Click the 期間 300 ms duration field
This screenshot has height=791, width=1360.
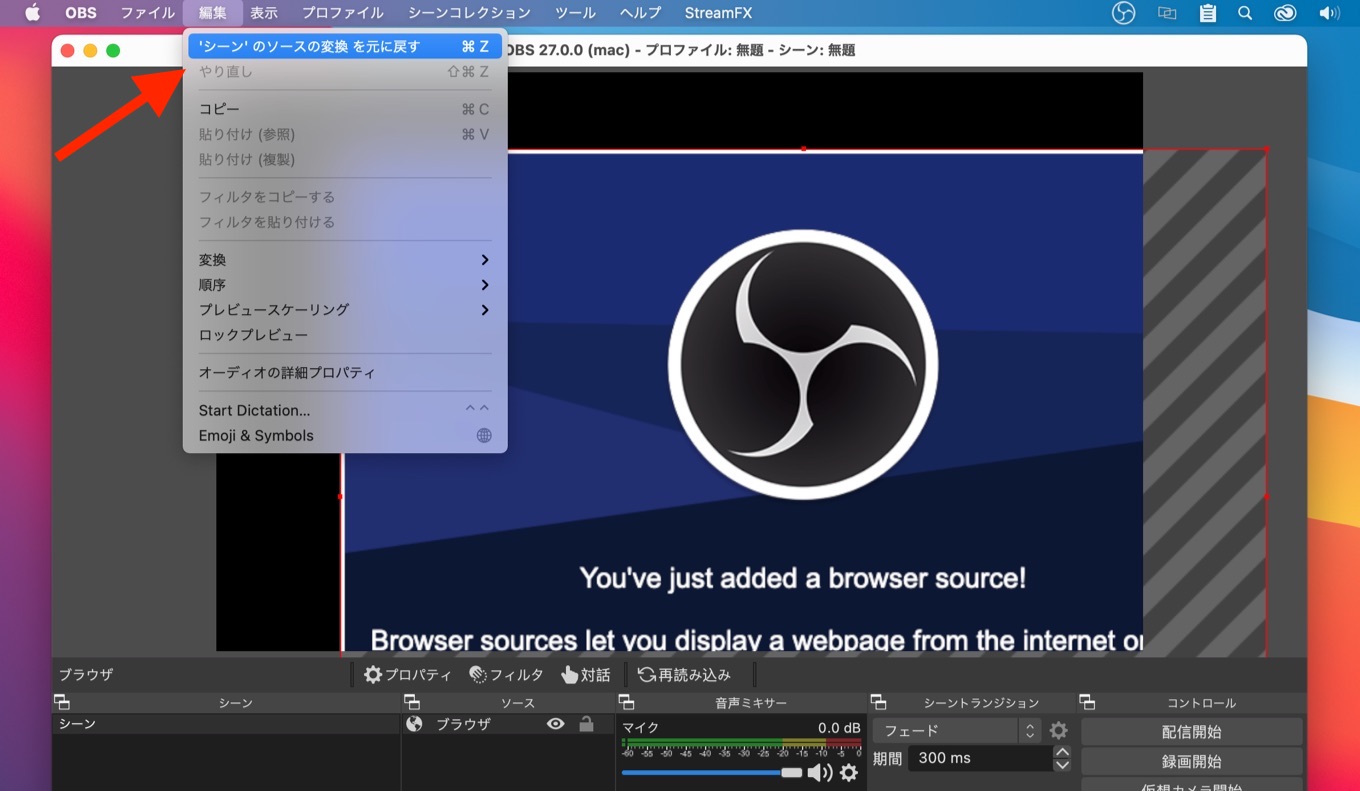pos(979,758)
